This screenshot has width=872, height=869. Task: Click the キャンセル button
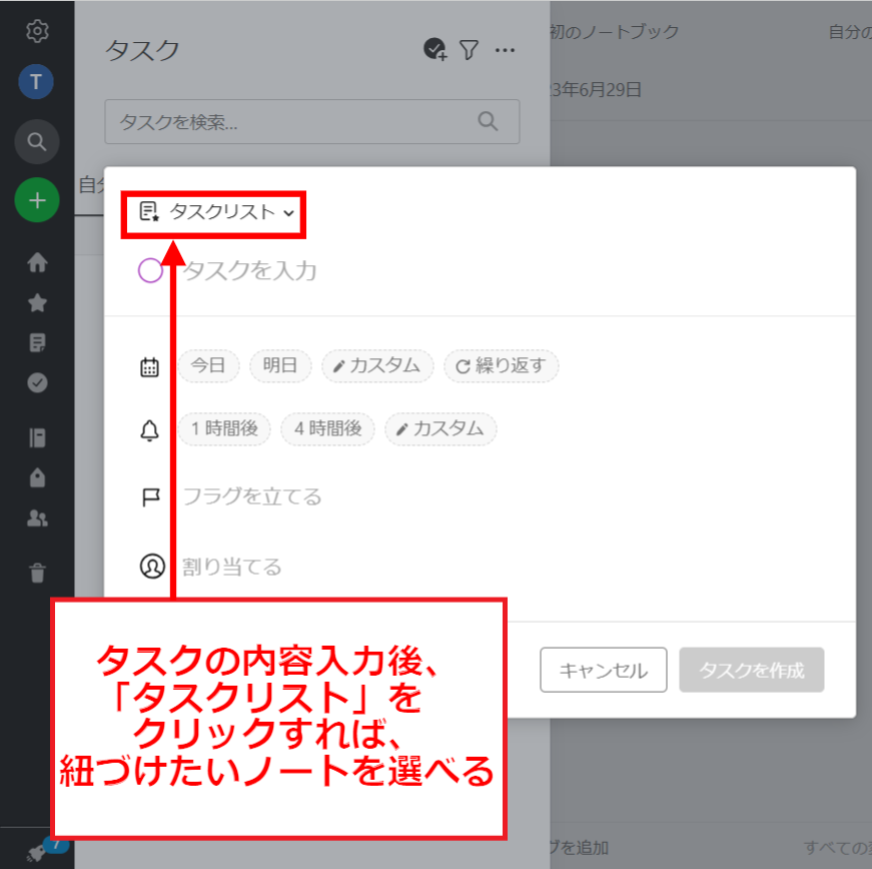pos(603,670)
